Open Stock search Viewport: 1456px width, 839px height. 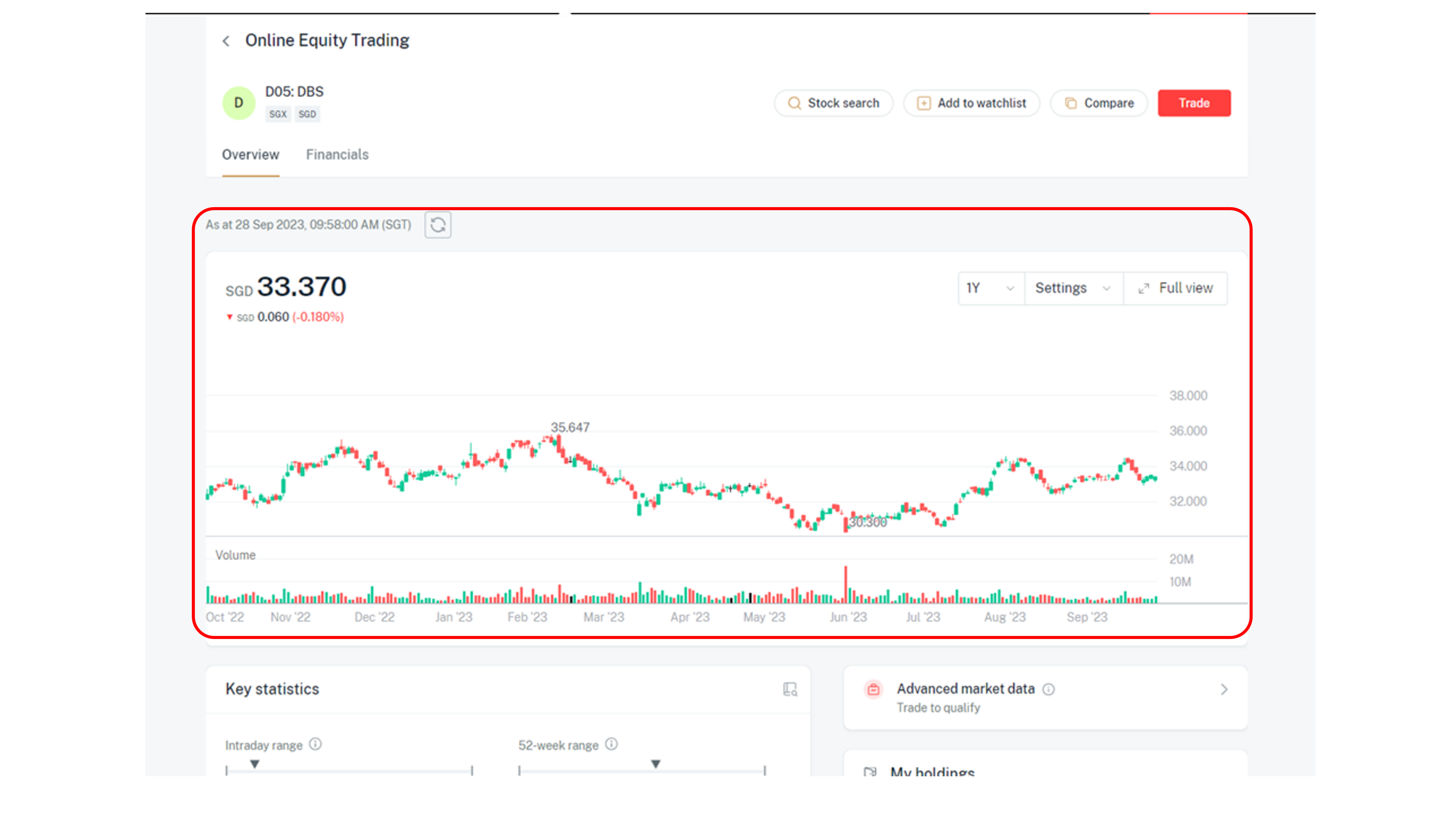[833, 103]
